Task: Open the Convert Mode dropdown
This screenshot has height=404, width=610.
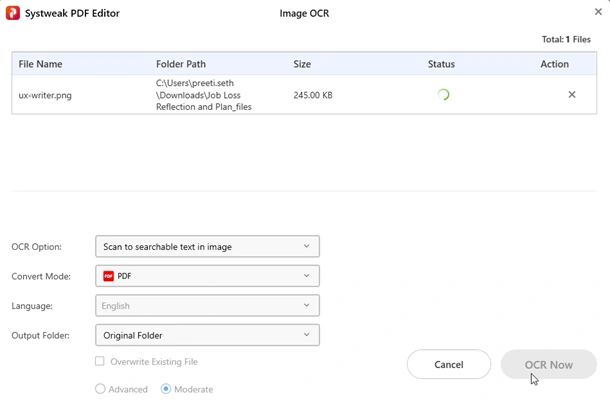Action: click(207, 276)
